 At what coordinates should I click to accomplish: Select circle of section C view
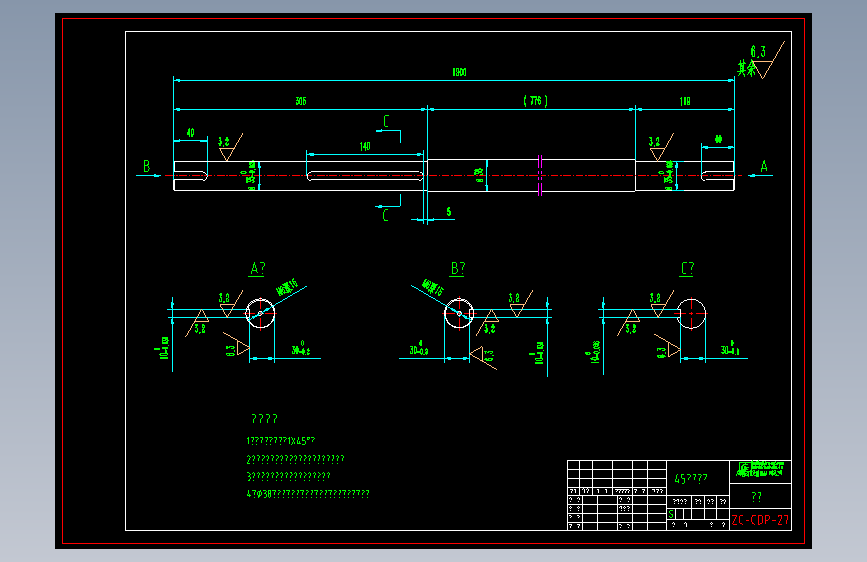[x=691, y=313]
